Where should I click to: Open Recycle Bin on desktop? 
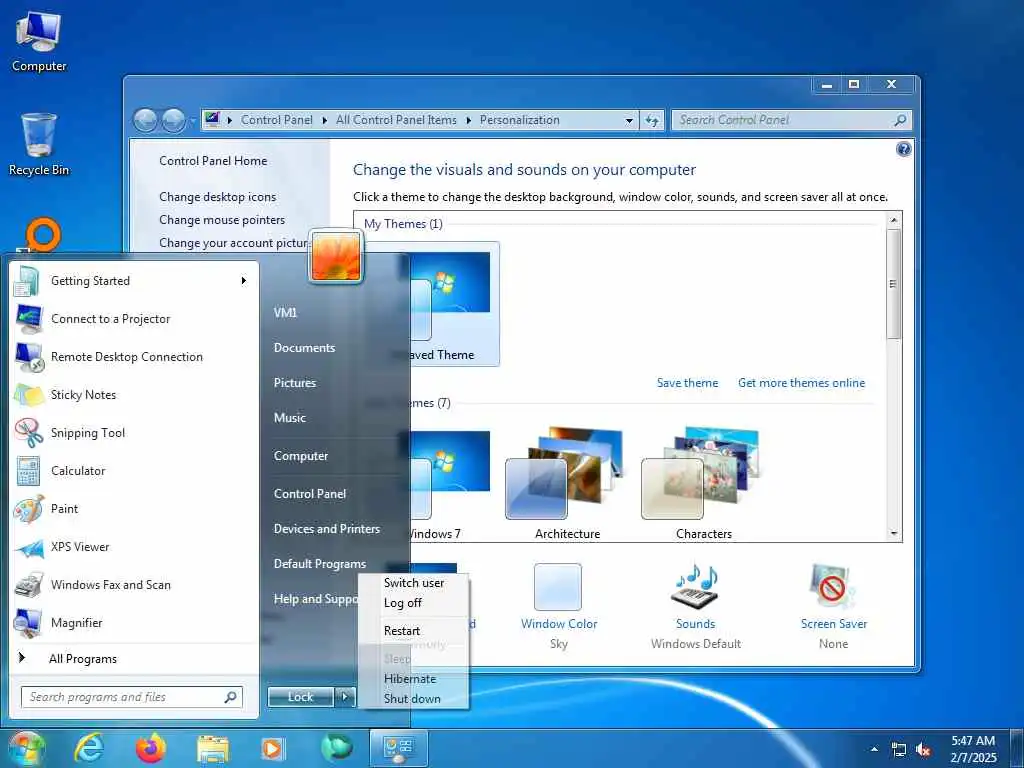39,144
